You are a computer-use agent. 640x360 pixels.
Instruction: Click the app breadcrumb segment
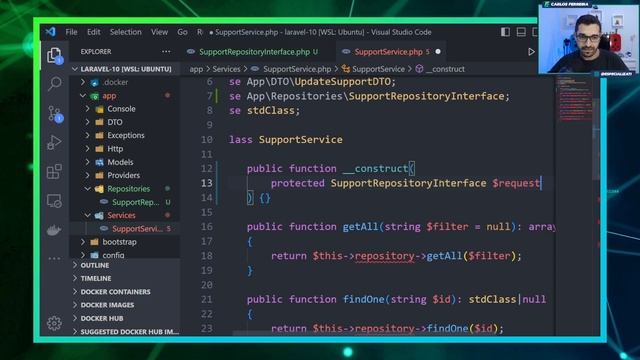click(x=196, y=69)
